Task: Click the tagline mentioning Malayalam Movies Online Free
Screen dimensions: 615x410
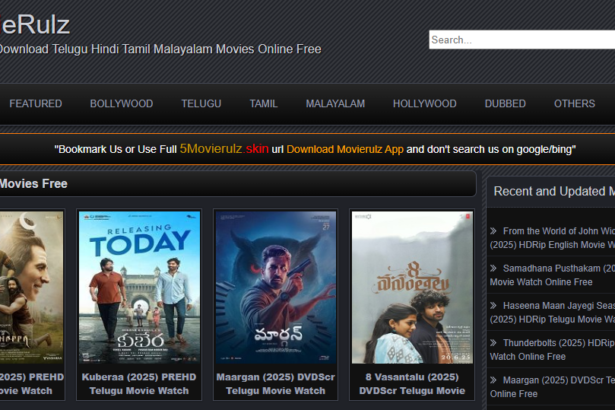Action: coord(160,49)
